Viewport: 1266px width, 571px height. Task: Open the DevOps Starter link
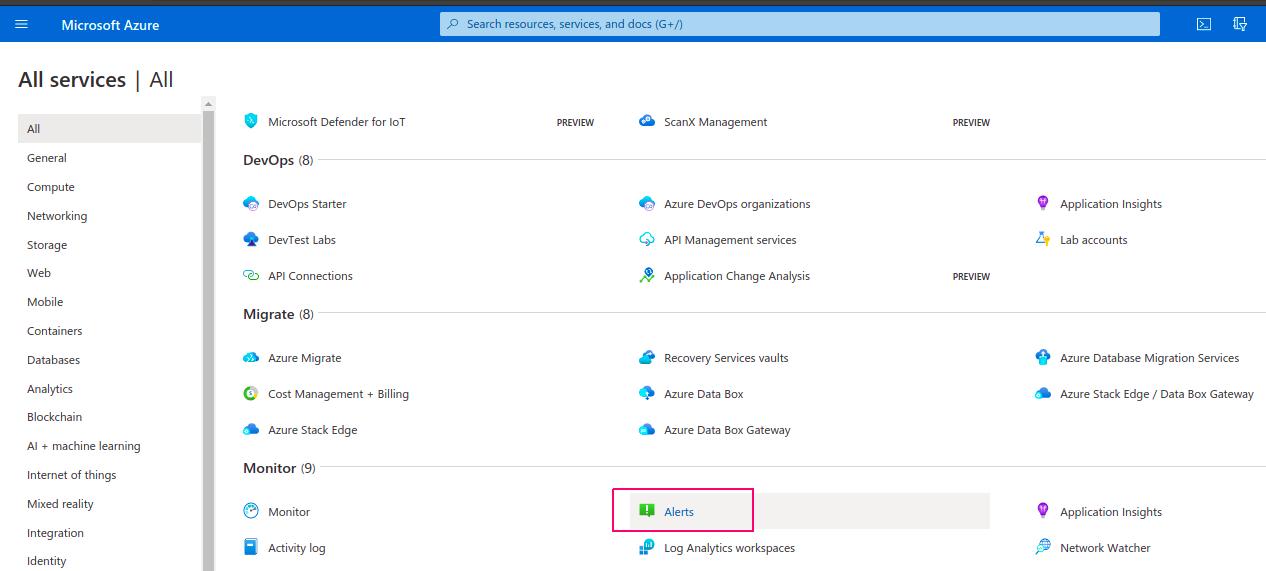[307, 204]
